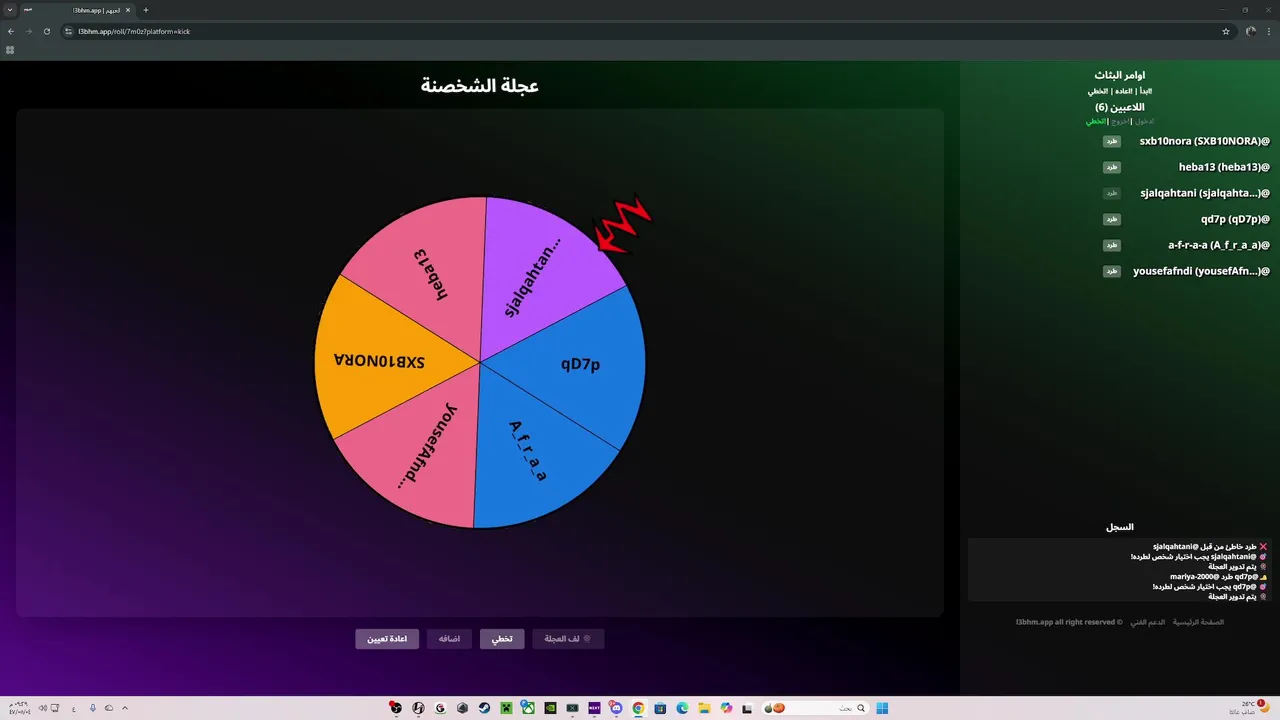Image resolution: width=1280 pixels, height=720 pixels.
Task: Open the NVIDIA app from the taskbar
Action: coord(550,708)
